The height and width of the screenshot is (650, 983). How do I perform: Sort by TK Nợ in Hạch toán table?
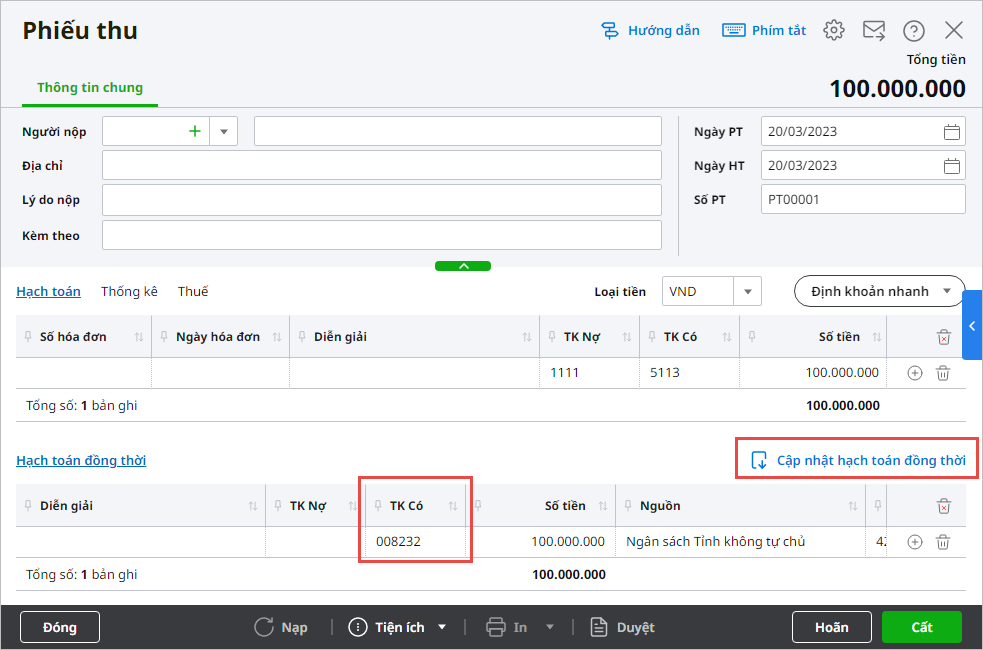(x=627, y=337)
